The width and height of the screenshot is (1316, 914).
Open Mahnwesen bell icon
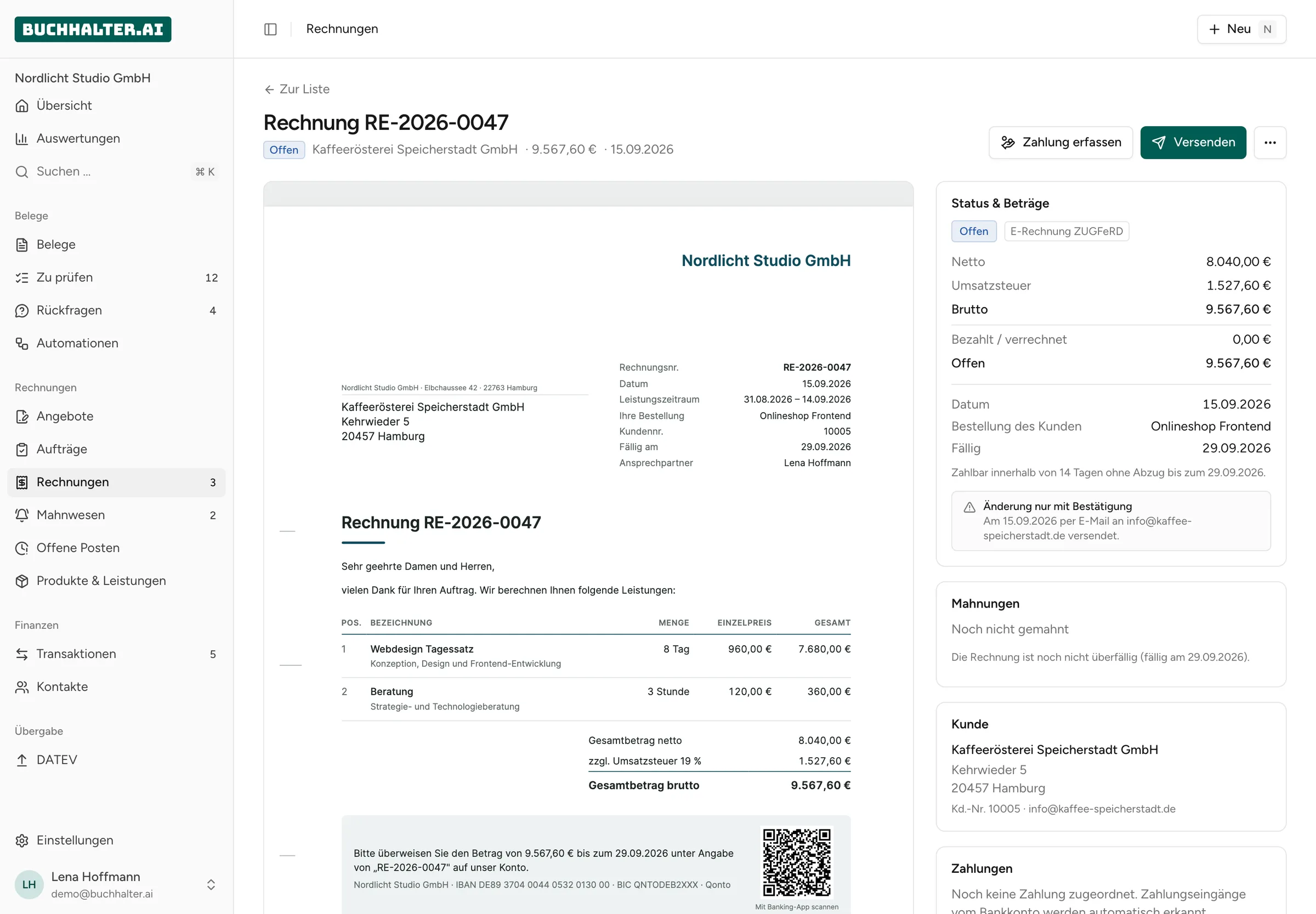[x=22, y=515]
